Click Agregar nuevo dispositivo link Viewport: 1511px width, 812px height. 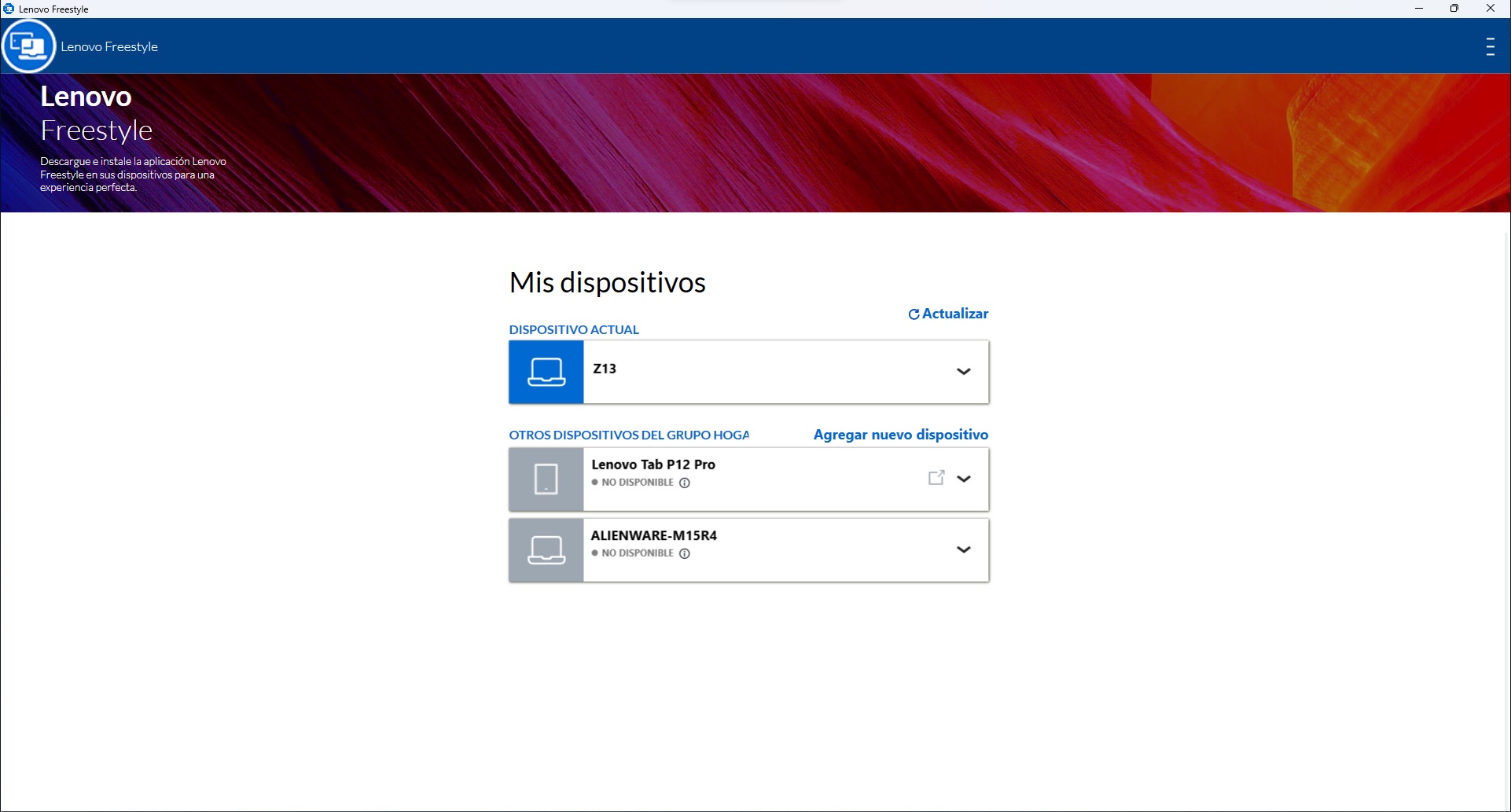coord(900,435)
